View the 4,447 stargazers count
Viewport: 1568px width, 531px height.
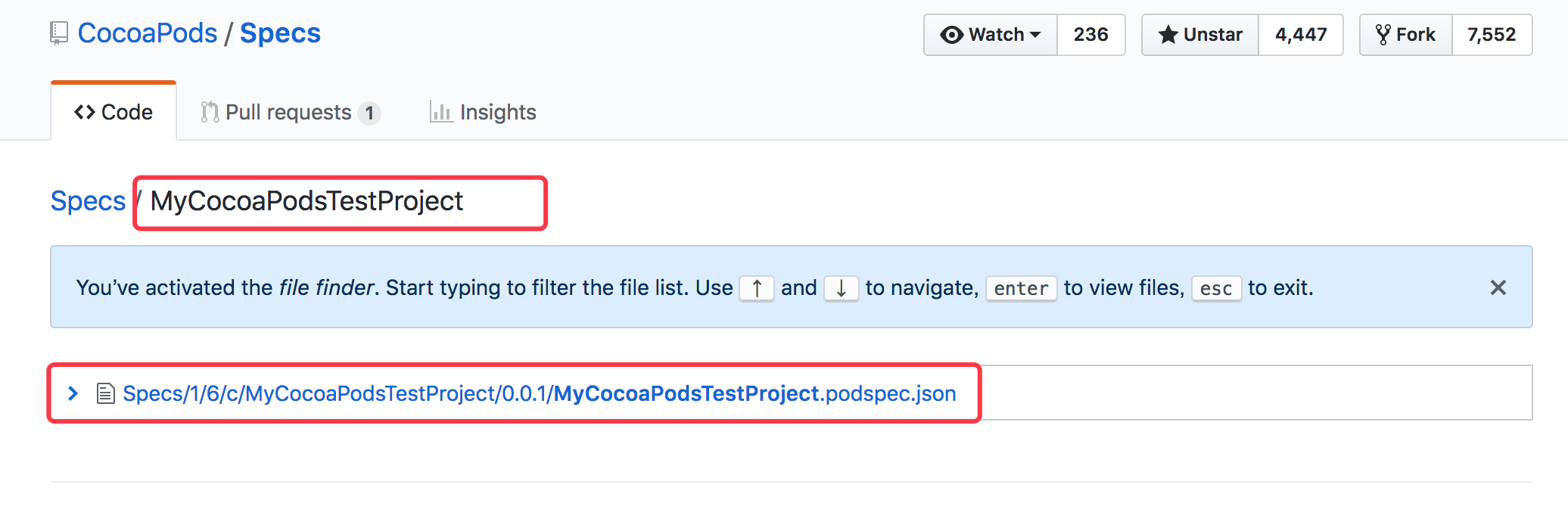1300,35
